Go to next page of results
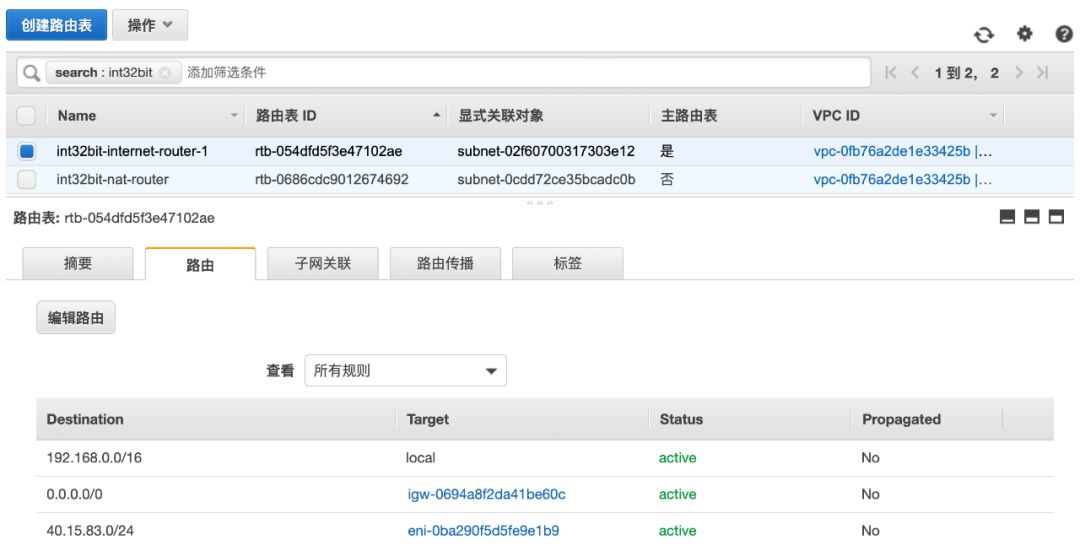This screenshot has width=1080, height=551. pos(1019,72)
